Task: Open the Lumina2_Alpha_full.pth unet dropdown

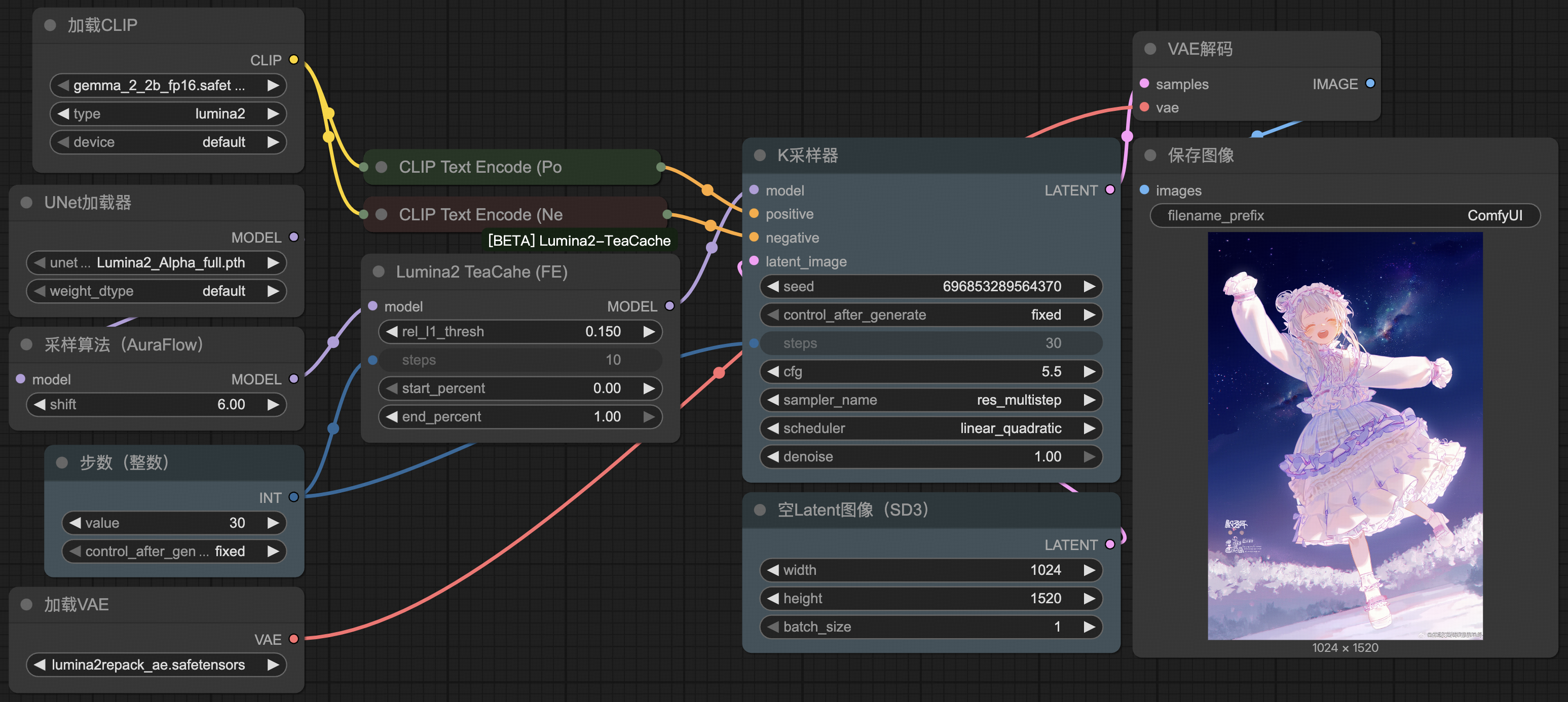Action: pyautogui.click(x=157, y=263)
